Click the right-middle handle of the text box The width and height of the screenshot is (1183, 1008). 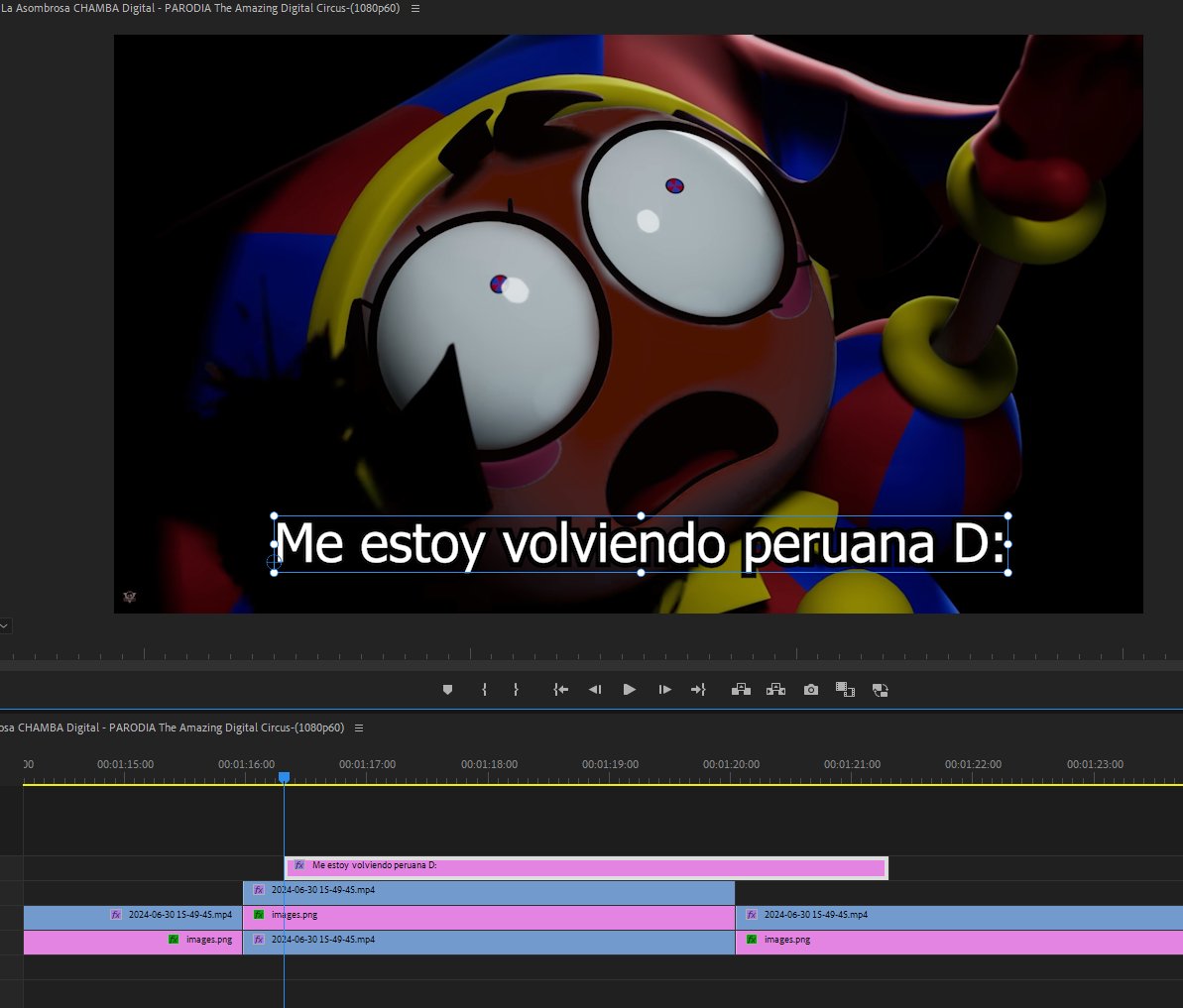[1007, 544]
